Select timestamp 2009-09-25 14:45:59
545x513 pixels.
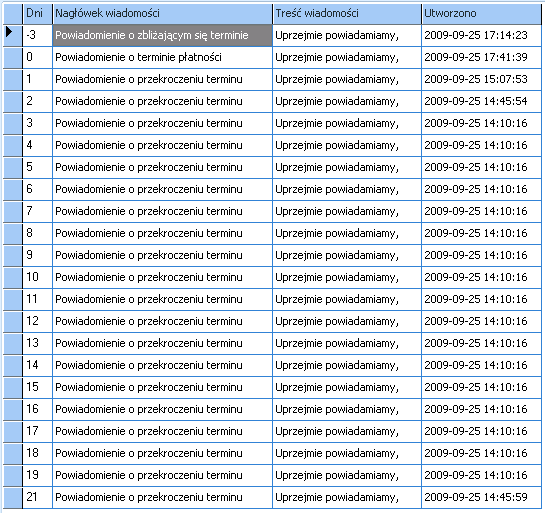(x=481, y=497)
